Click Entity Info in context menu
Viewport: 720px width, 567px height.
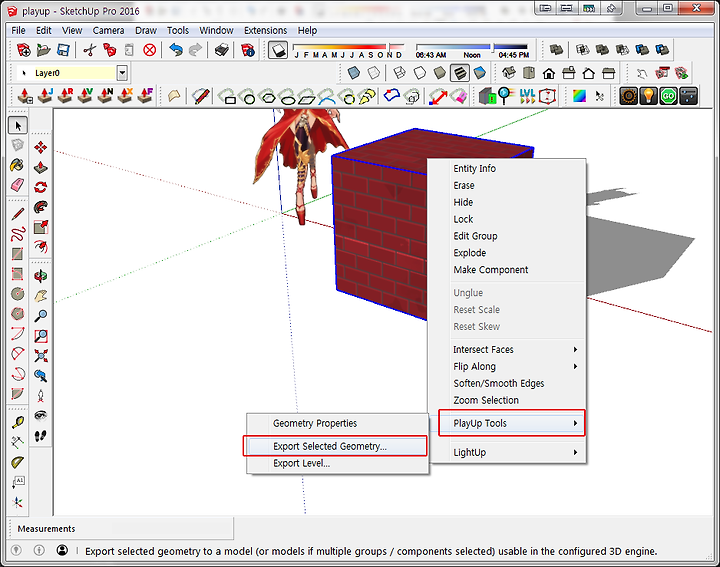click(508, 168)
